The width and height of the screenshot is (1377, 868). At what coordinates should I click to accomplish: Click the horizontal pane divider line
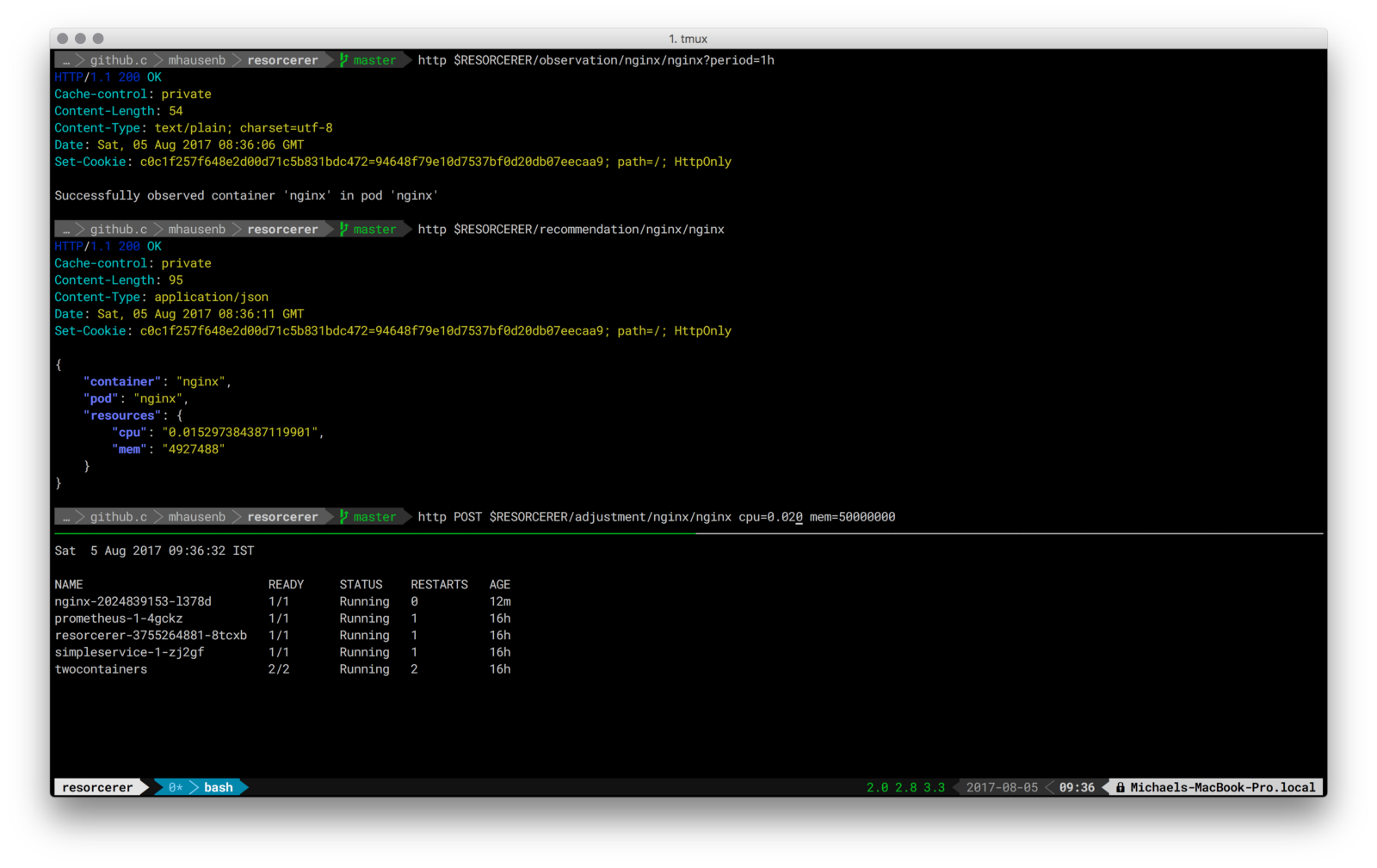(x=688, y=533)
